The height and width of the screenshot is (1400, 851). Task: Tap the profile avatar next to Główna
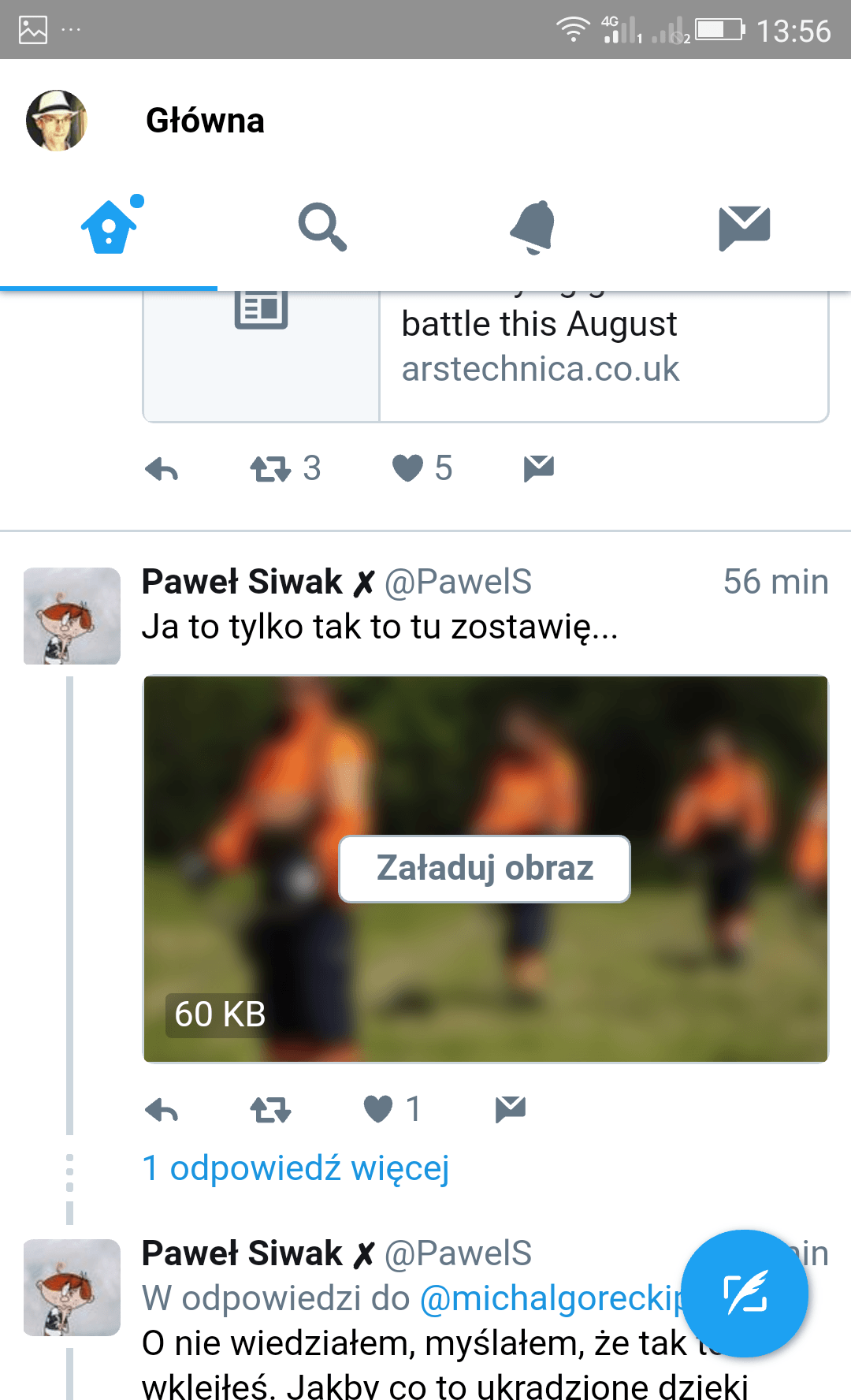pyautogui.click(x=56, y=120)
